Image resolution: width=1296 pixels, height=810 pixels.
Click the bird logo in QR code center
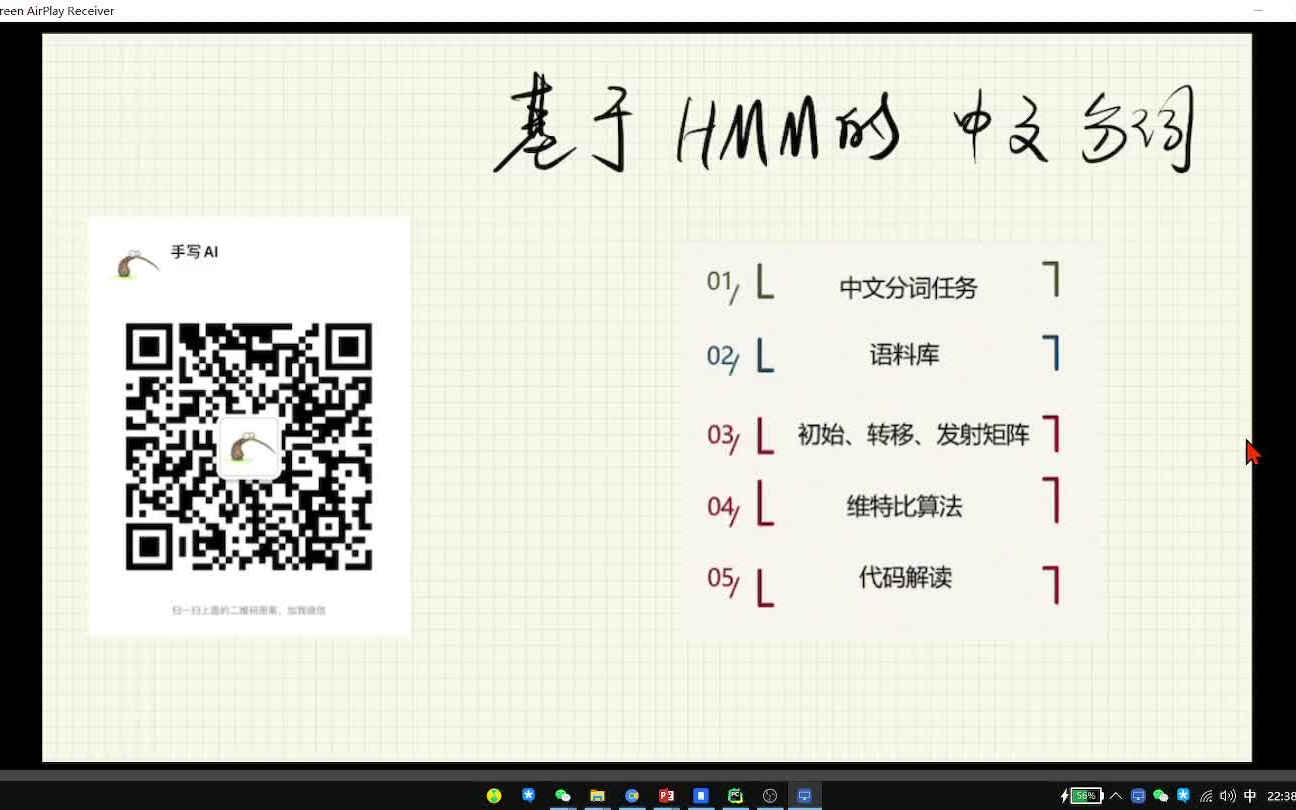pos(248,447)
